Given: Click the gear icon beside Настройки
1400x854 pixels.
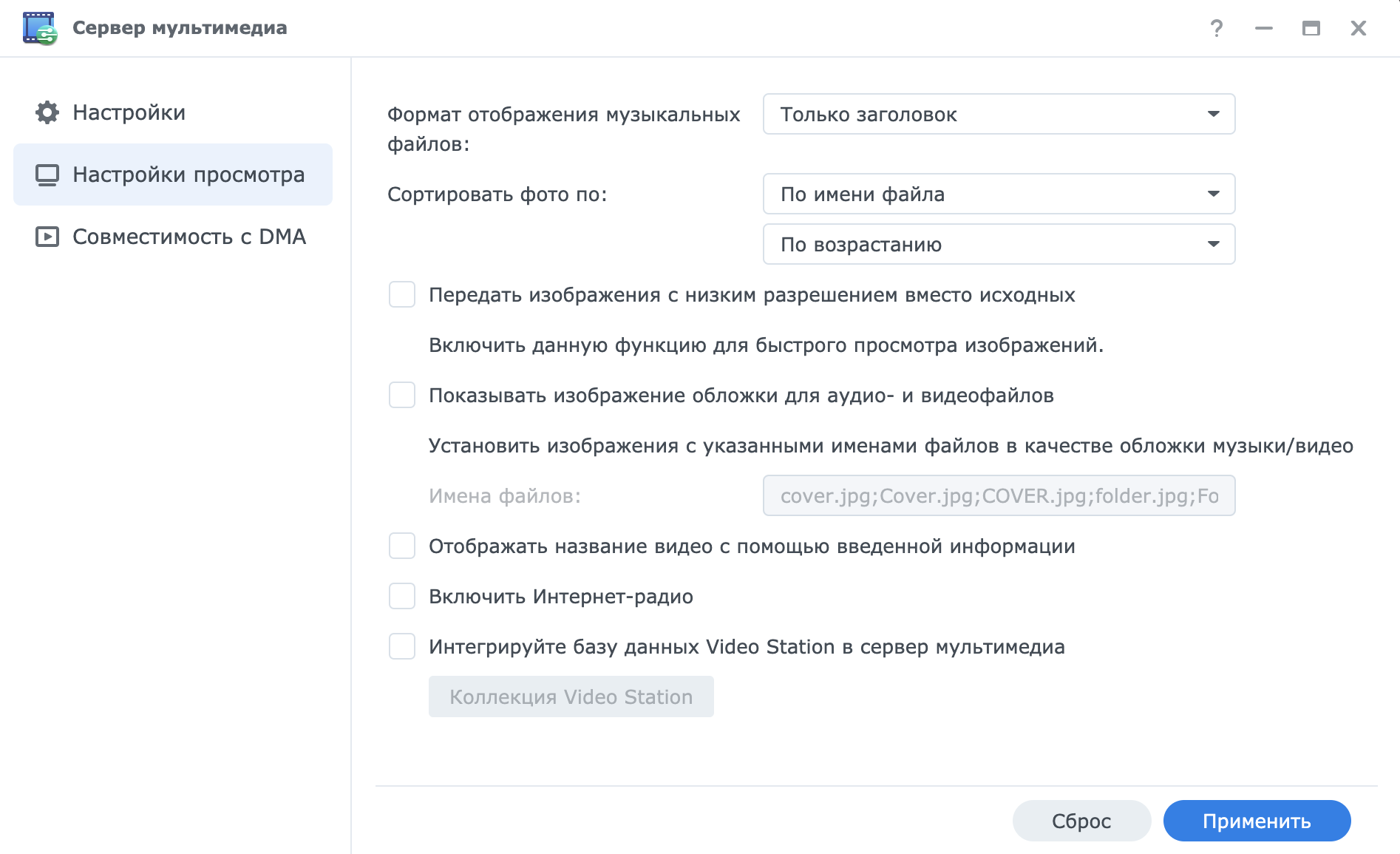Looking at the screenshot, I should point(47,112).
